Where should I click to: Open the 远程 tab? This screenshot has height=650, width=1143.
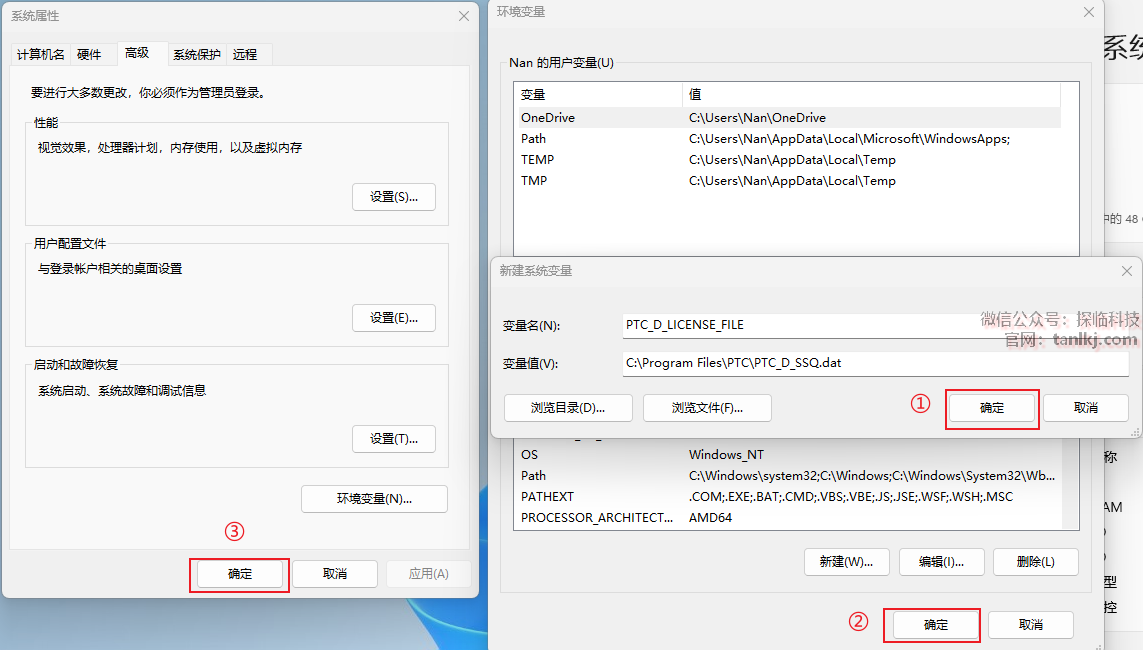point(245,55)
